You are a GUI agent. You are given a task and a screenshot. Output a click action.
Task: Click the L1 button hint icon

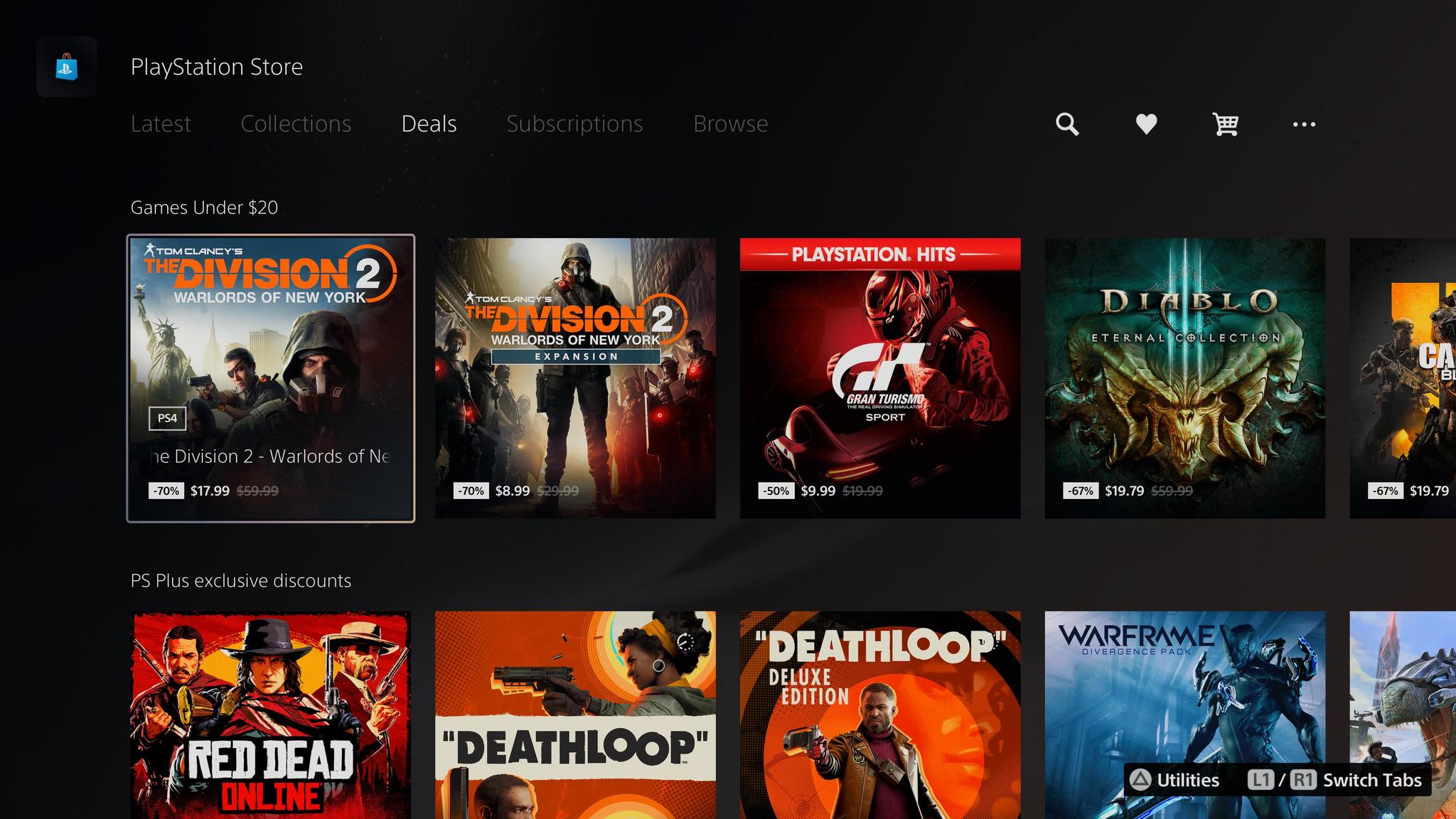pyautogui.click(x=1260, y=780)
